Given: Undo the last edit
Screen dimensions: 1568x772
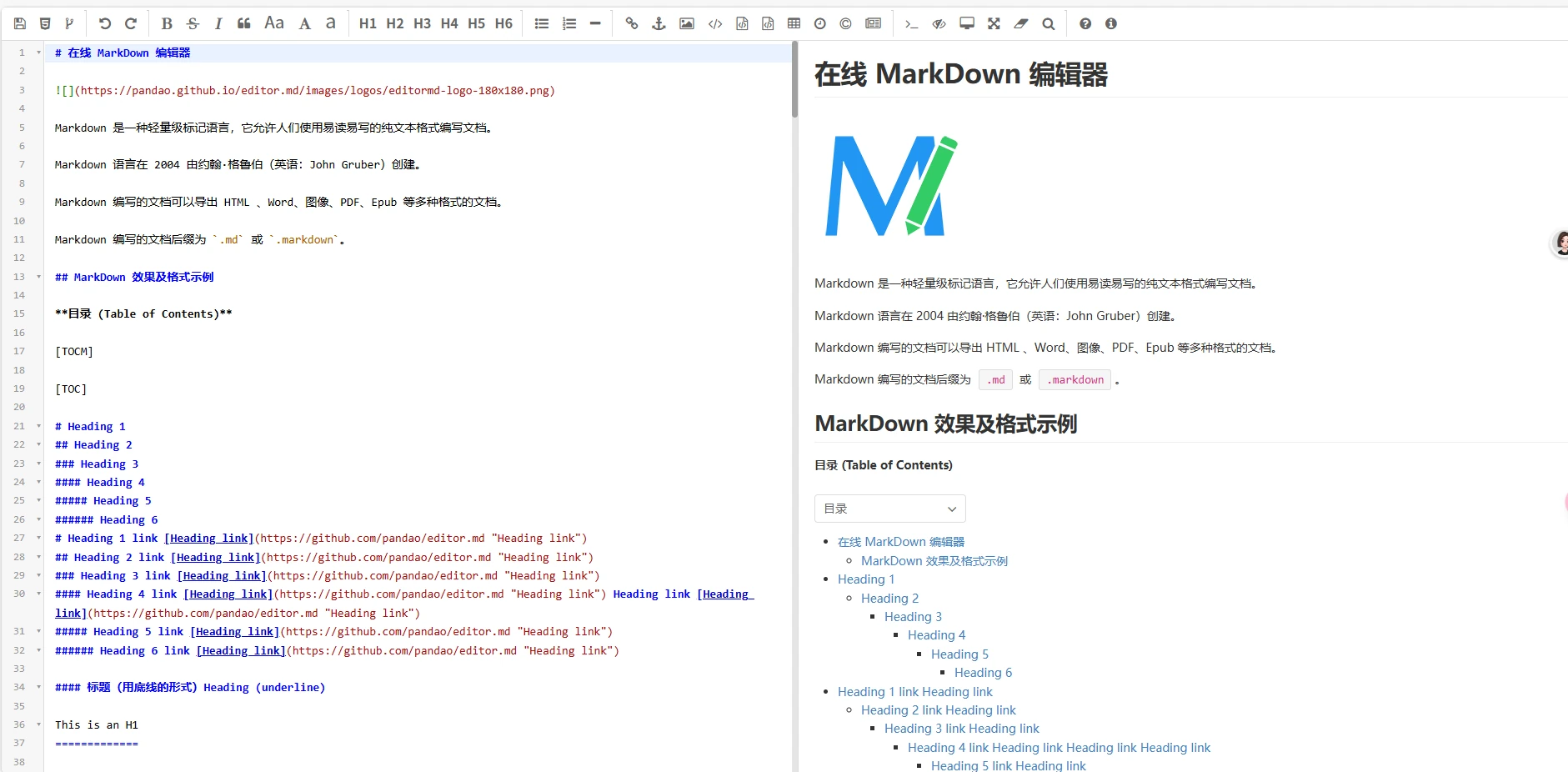Looking at the screenshot, I should point(104,23).
